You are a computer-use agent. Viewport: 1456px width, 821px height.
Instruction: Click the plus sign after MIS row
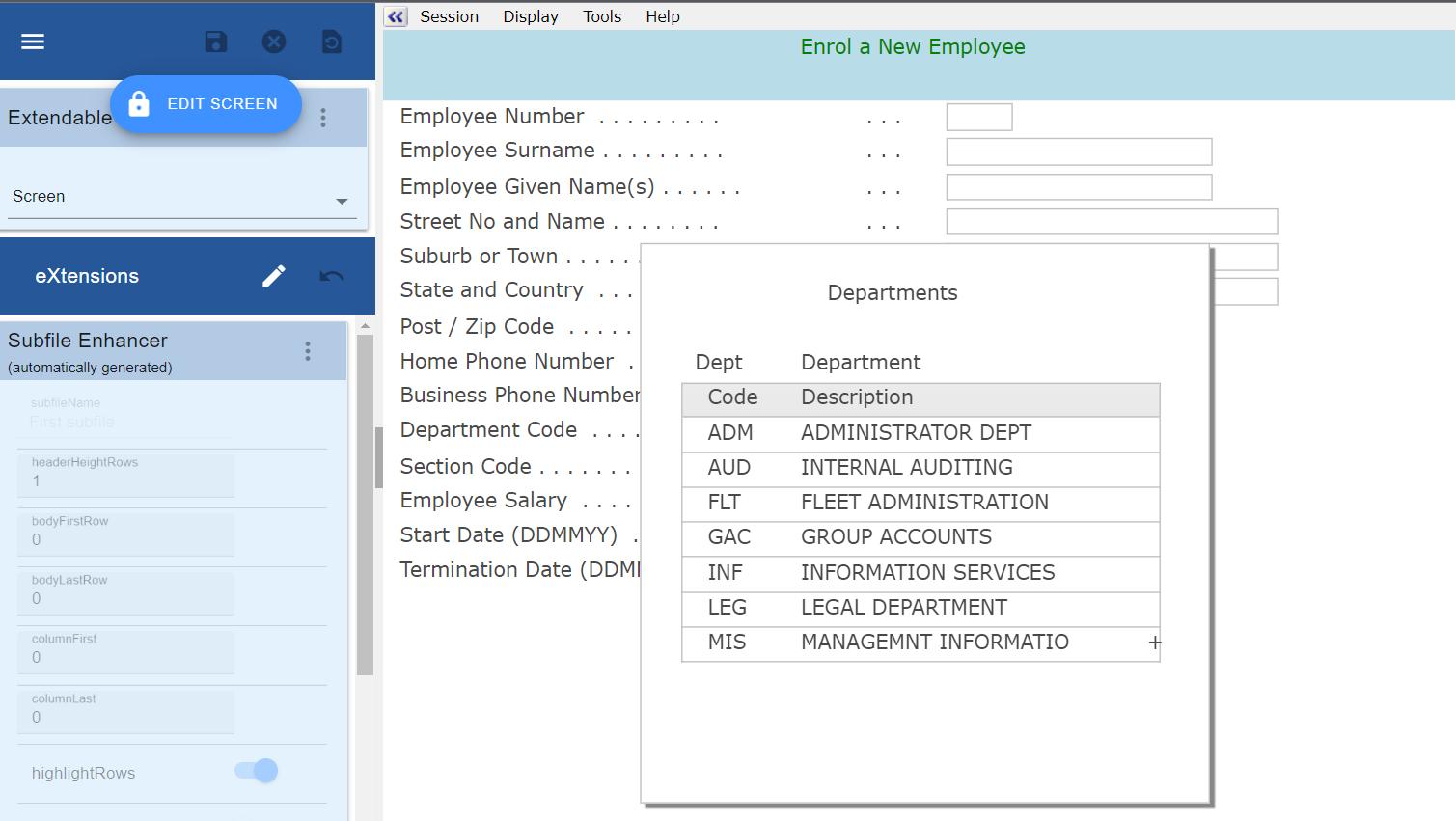[1154, 643]
